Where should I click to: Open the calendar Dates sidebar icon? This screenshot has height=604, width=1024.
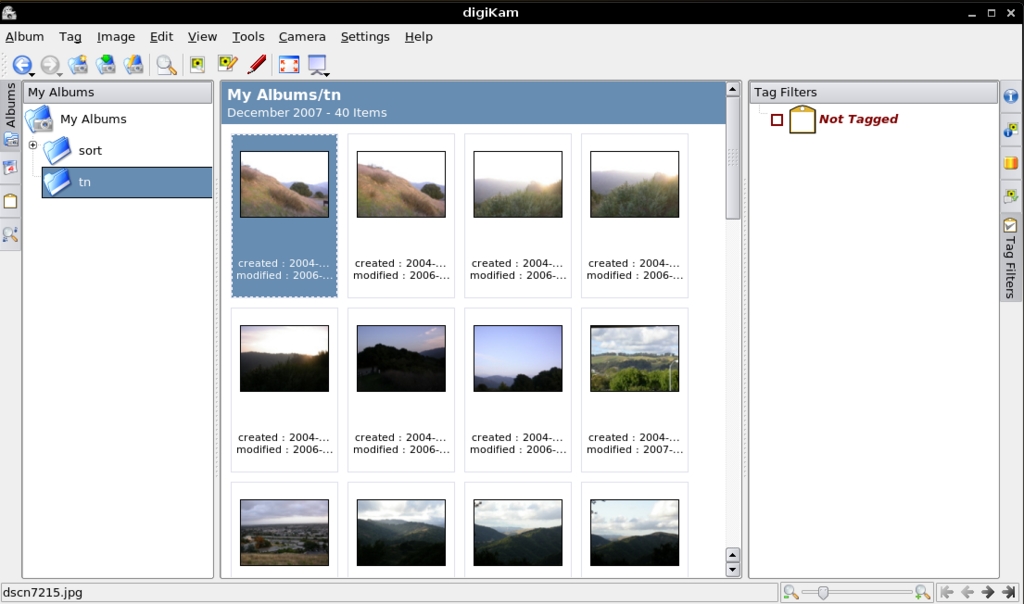11,168
